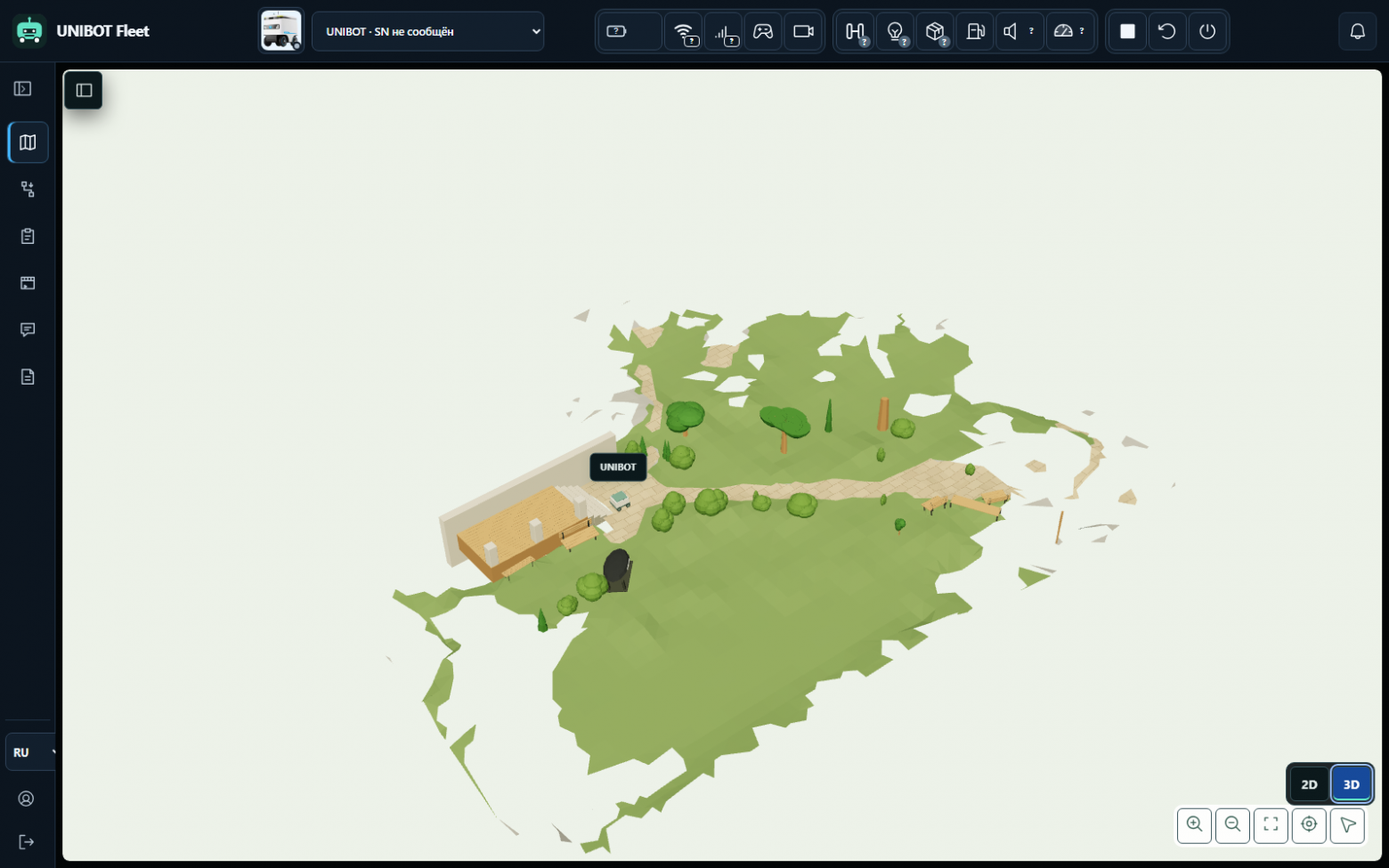The width and height of the screenshot is (1389, 868).
Task: Open the Wi-Fi connection status
Action: 684,31
